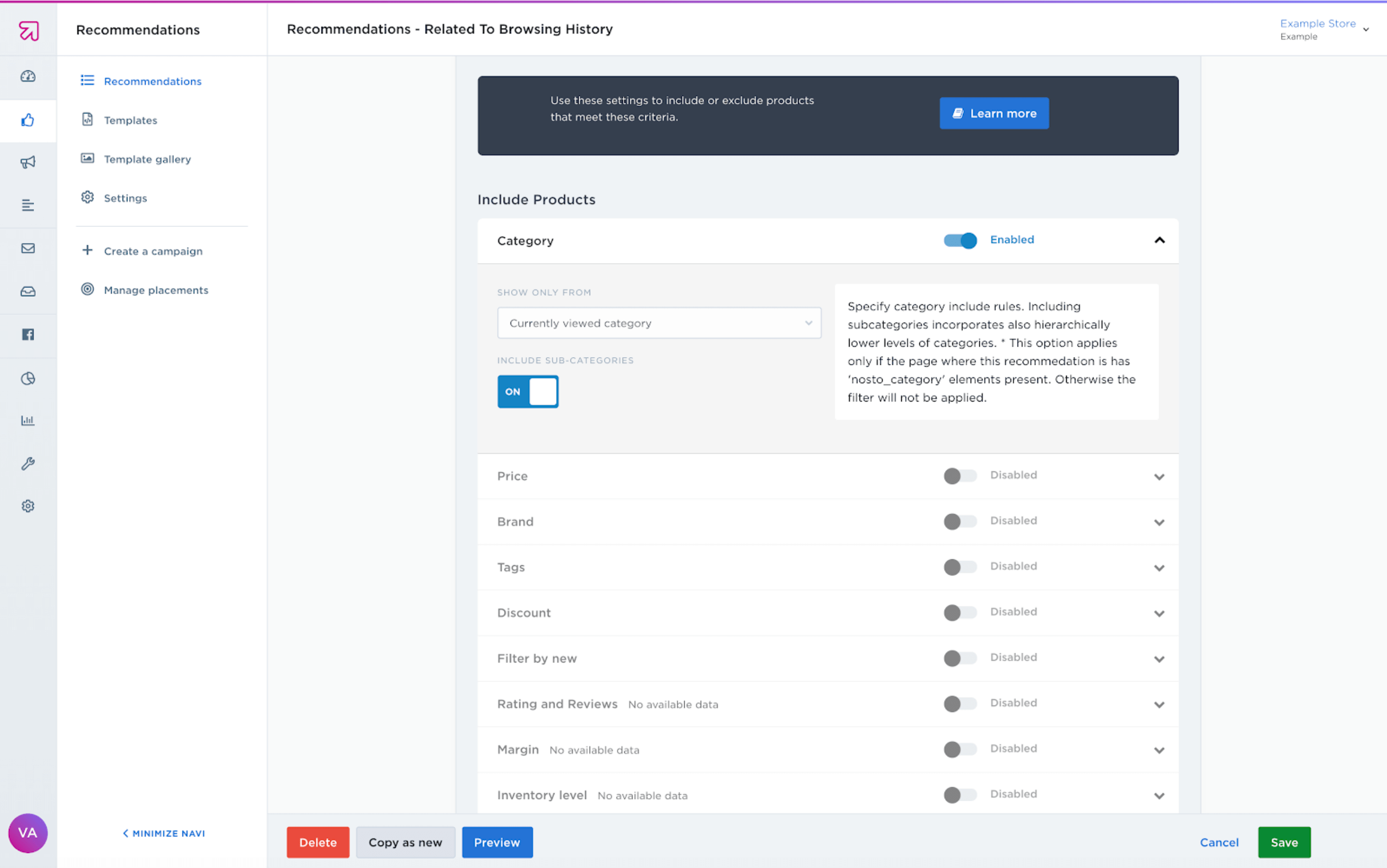Open the Currently viewed category dropdown

pos(659,323)
